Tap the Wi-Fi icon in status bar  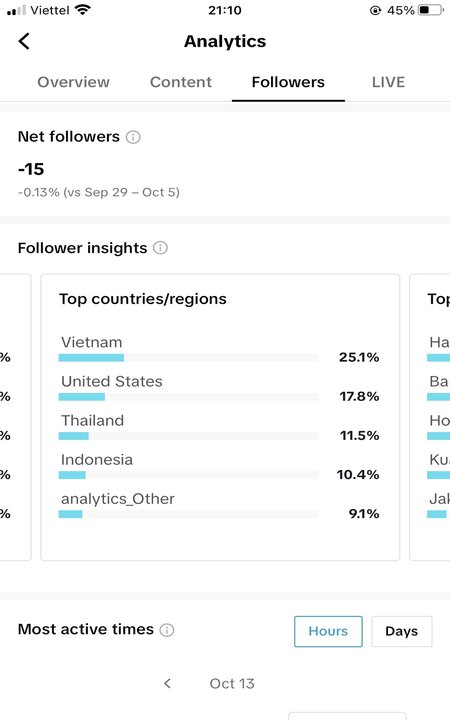pyautogui.click(x=83, y=10)
